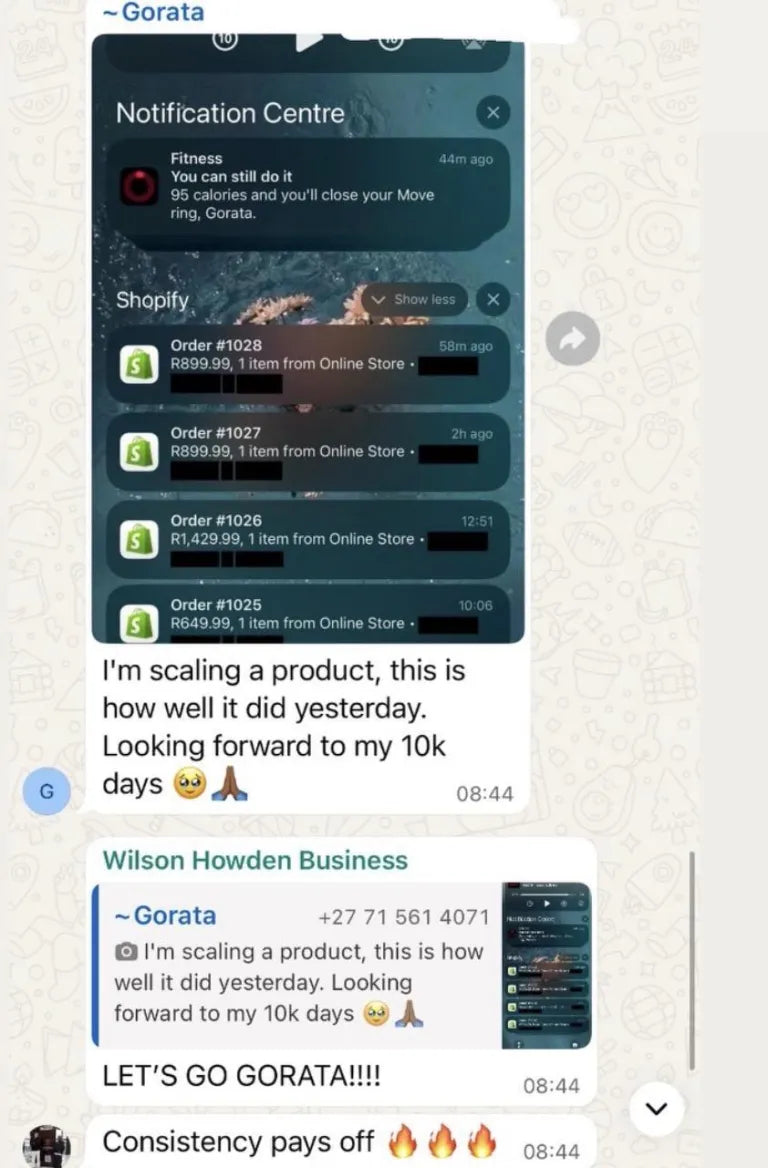Tap the scroll-to-bottom chevron button
Image resolution: width=768 pixels, height=1168 pixels.
click(656, 1109)
